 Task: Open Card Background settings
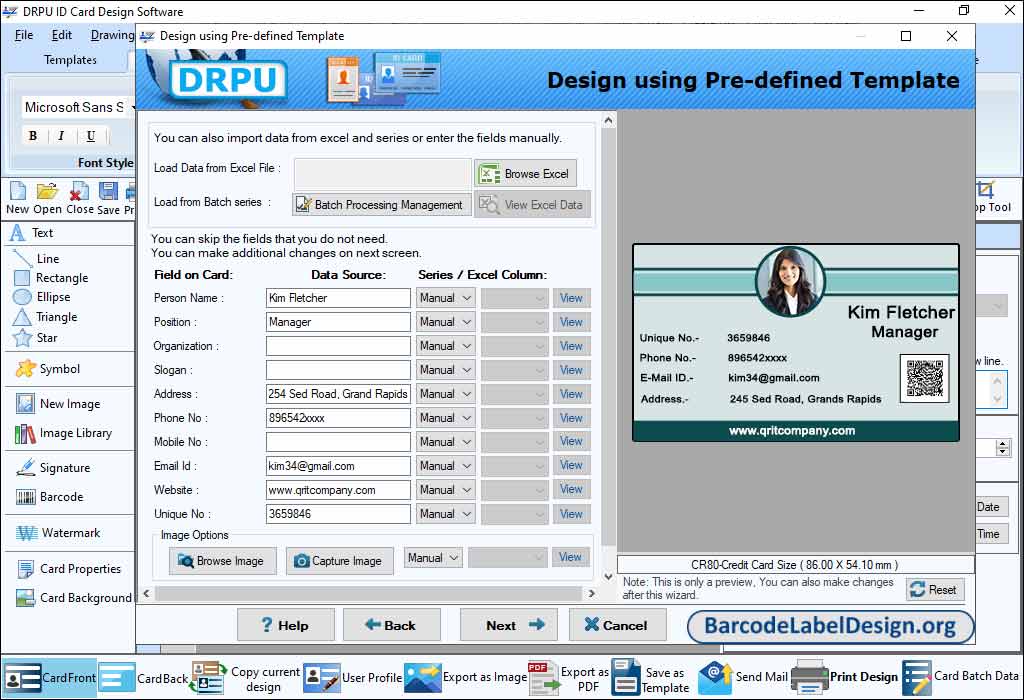(74, 597)
